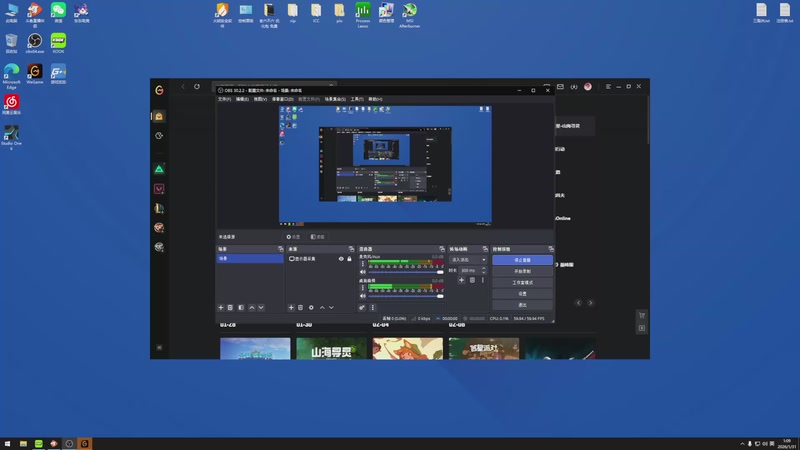Click the Properties button above Sources panel
The width and height of the screenshot is (800, 450).
pos(293,237)
